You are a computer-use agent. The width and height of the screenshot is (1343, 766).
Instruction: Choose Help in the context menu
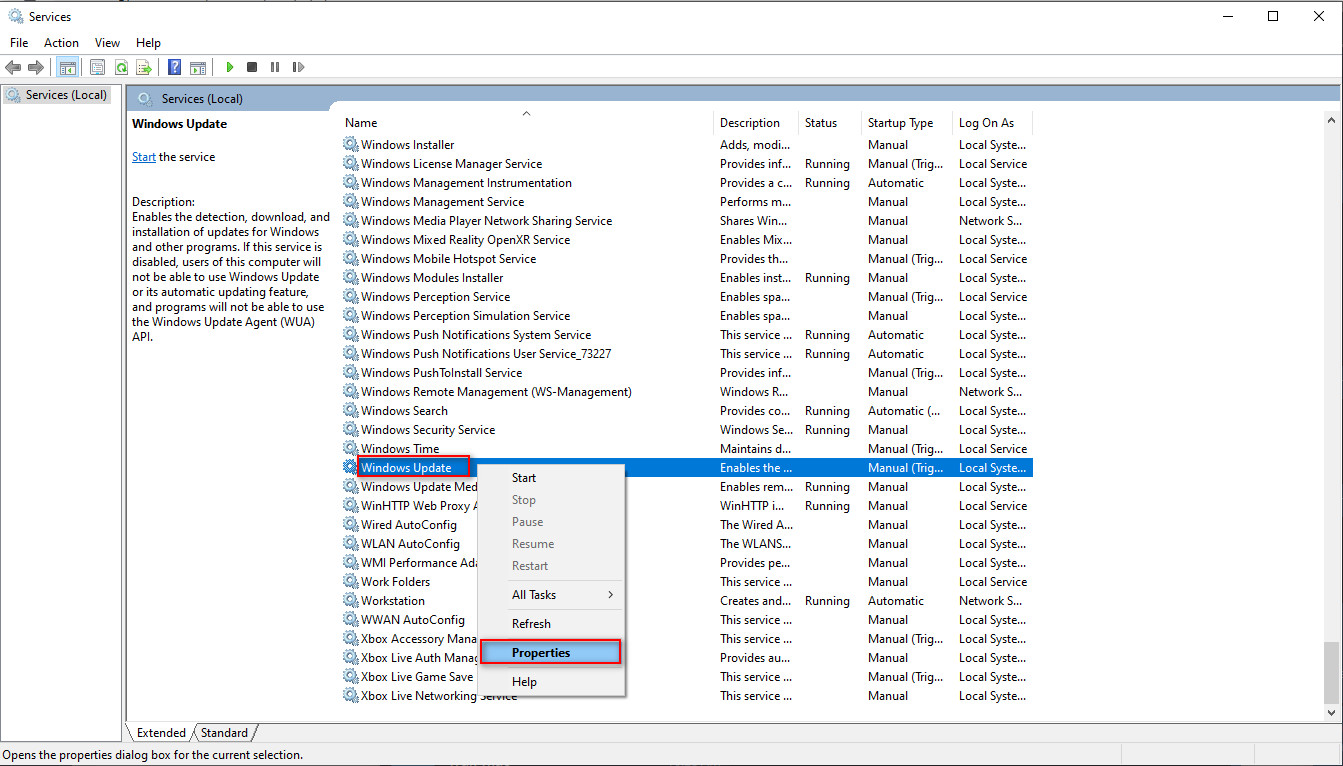(x=551, y=682)
